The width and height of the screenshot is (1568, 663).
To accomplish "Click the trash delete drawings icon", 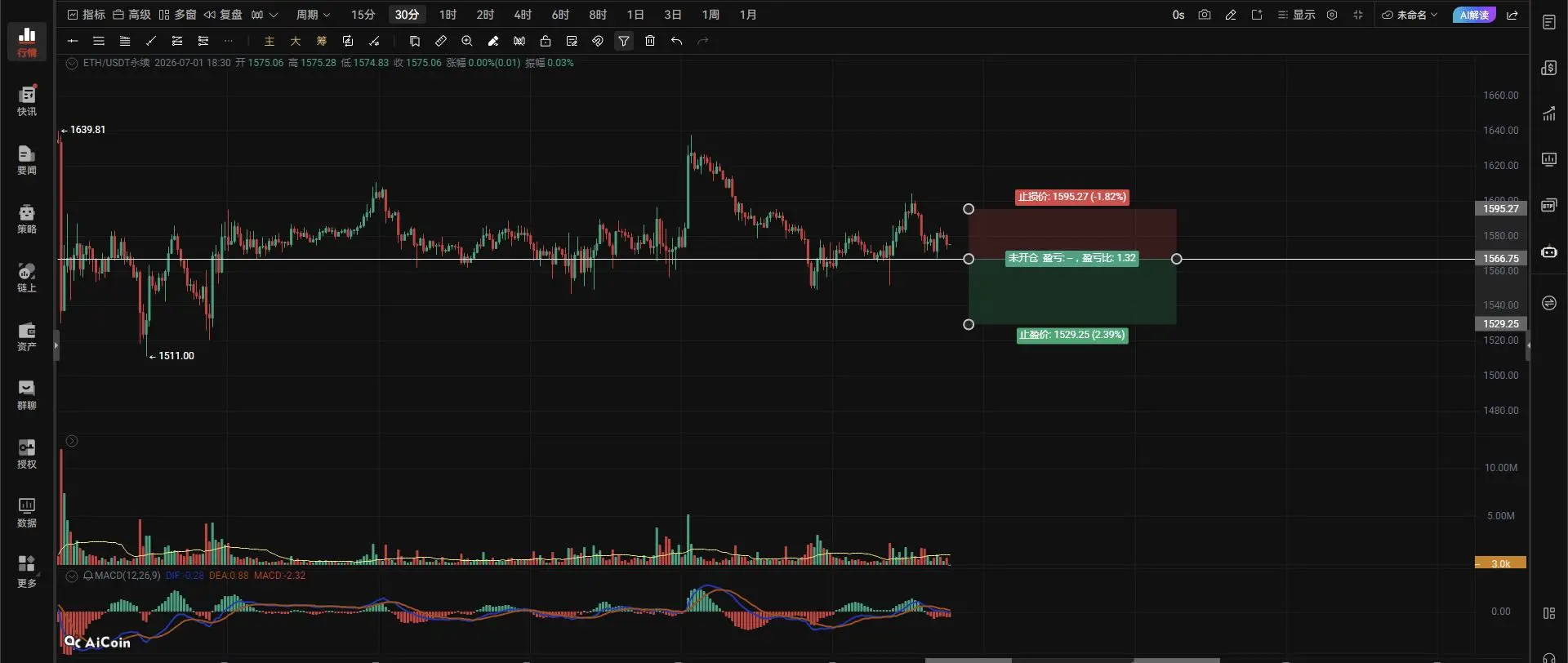I will point(650,41).
